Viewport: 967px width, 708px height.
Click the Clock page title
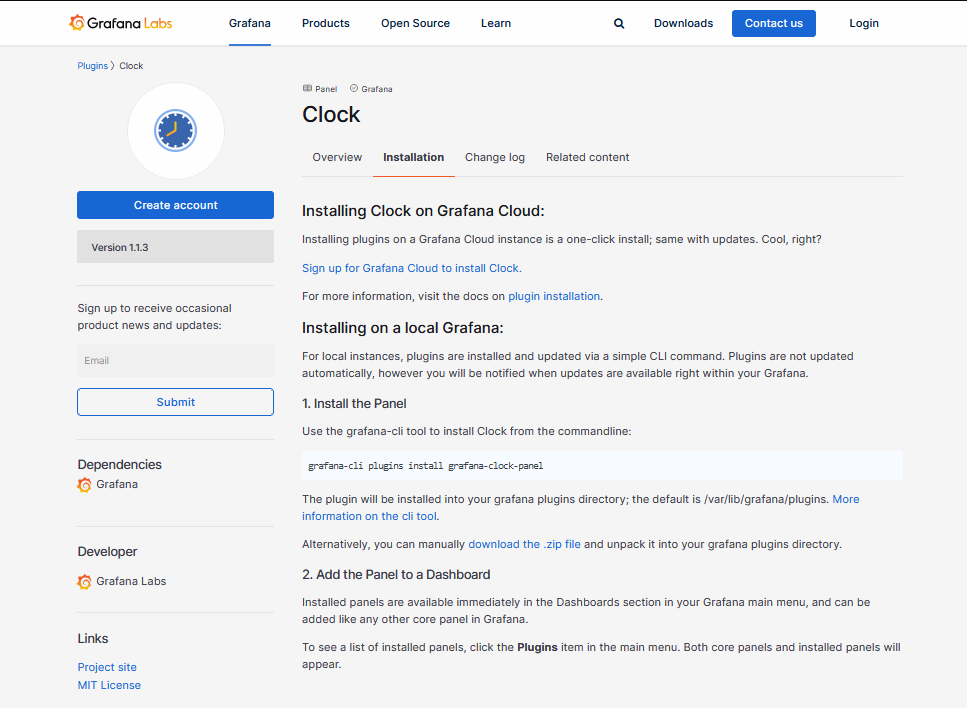(x=331, y=115)
